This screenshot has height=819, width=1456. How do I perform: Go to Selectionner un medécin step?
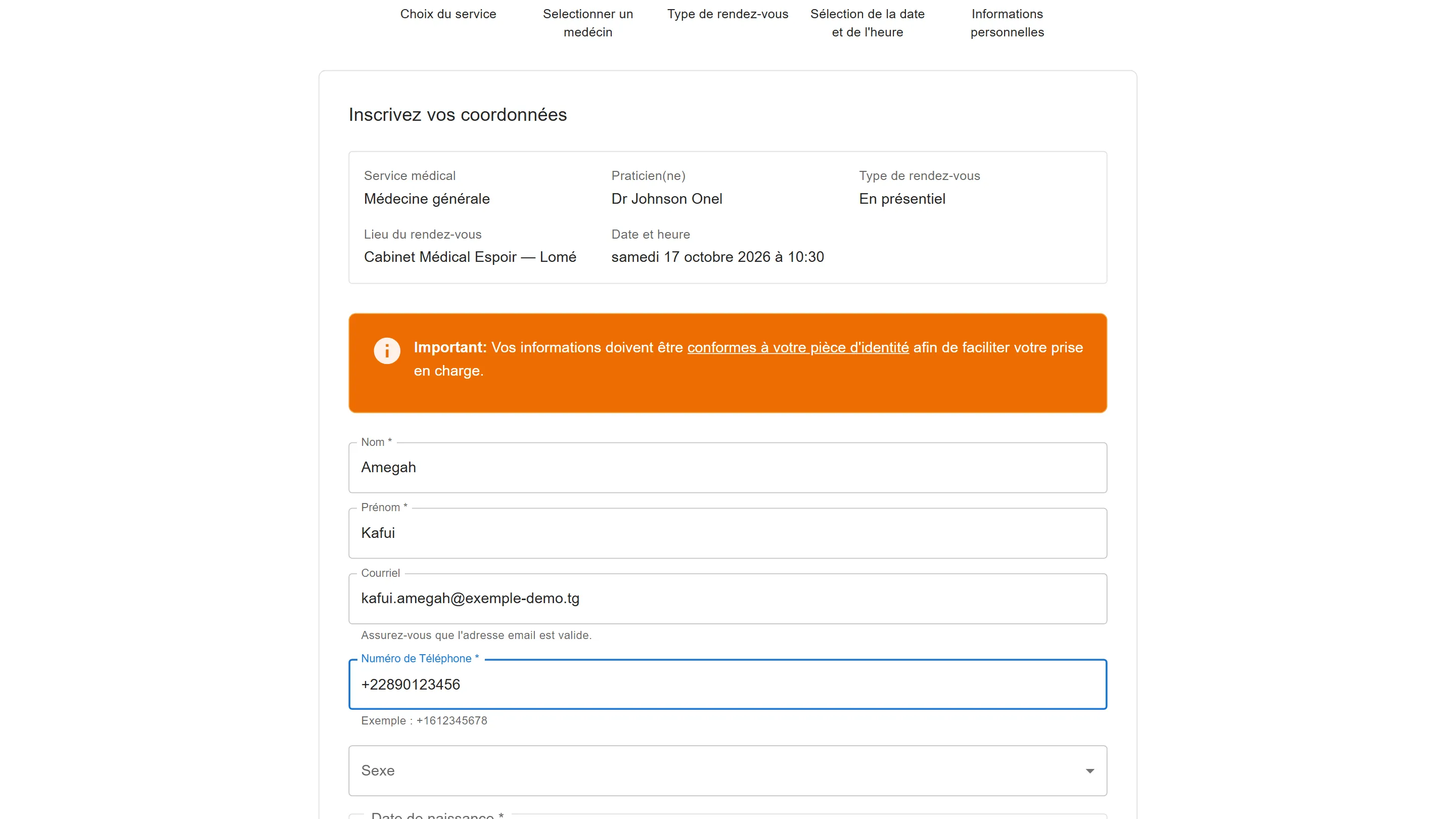click(588, 23)
